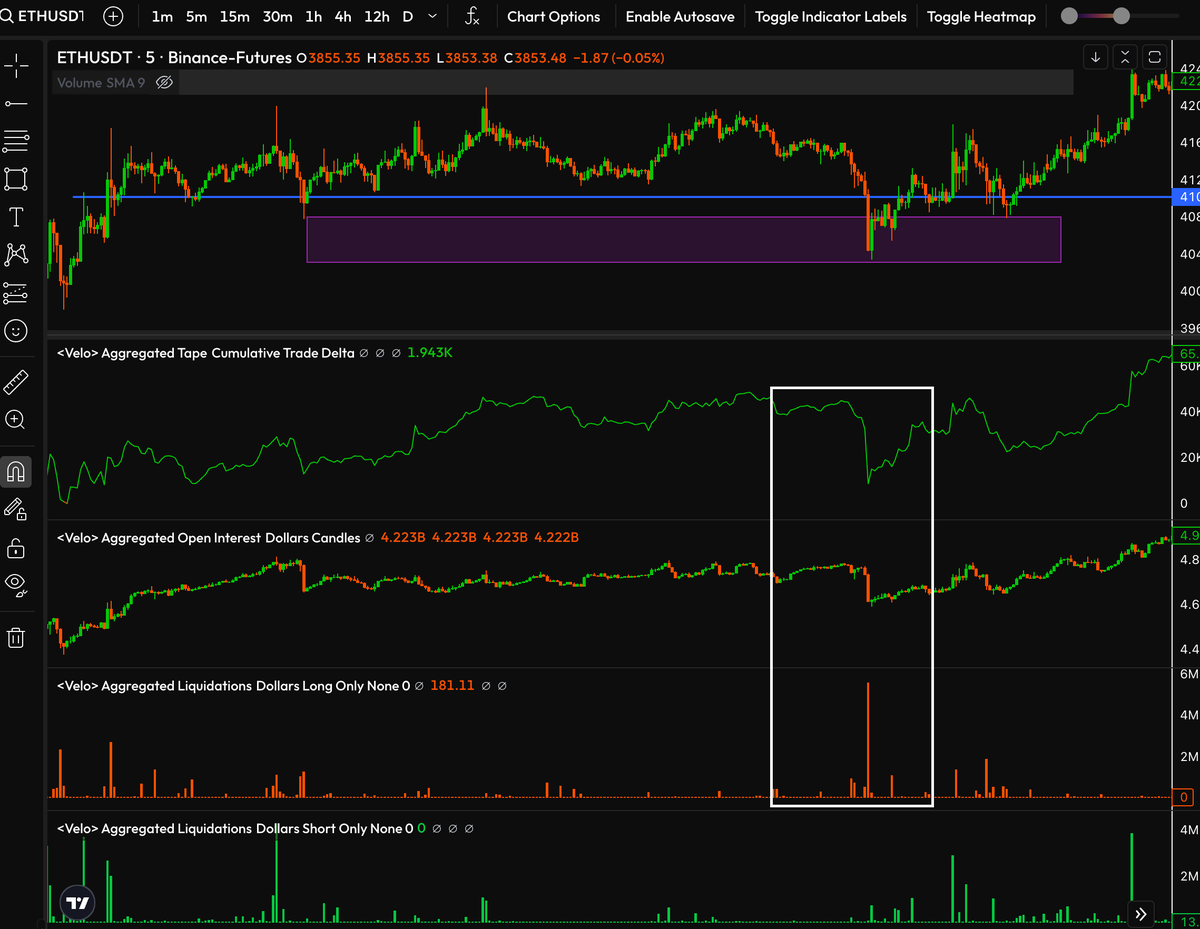Click the double-chevron scroll to latest button
Viewport: 1200px width, 929px height.
click(1141, 913)
